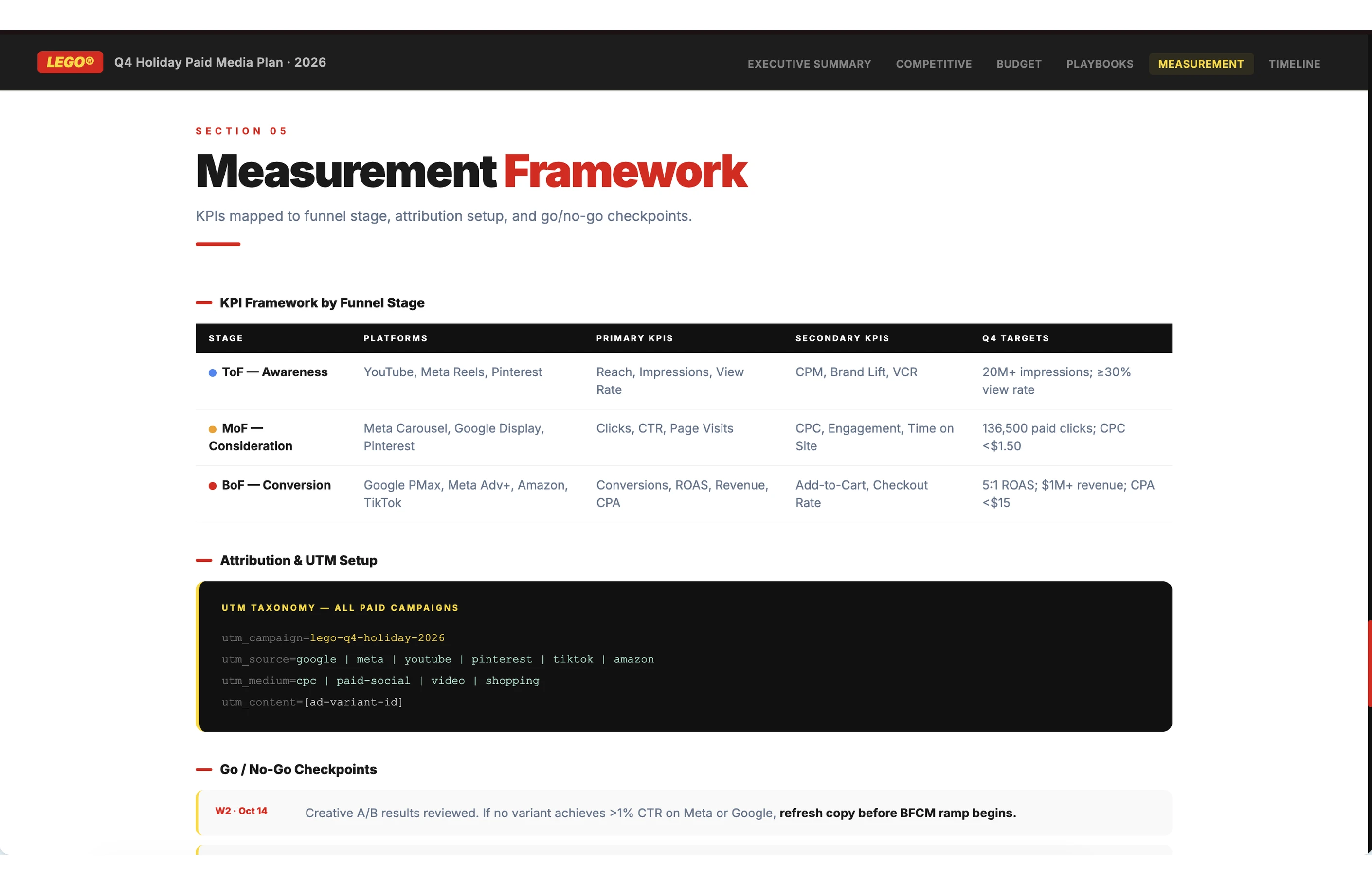Click the utm_campaign lego-q4-holiday-2026 value
This screenshot has height=885, width=1372.
(x=377, y=638)
